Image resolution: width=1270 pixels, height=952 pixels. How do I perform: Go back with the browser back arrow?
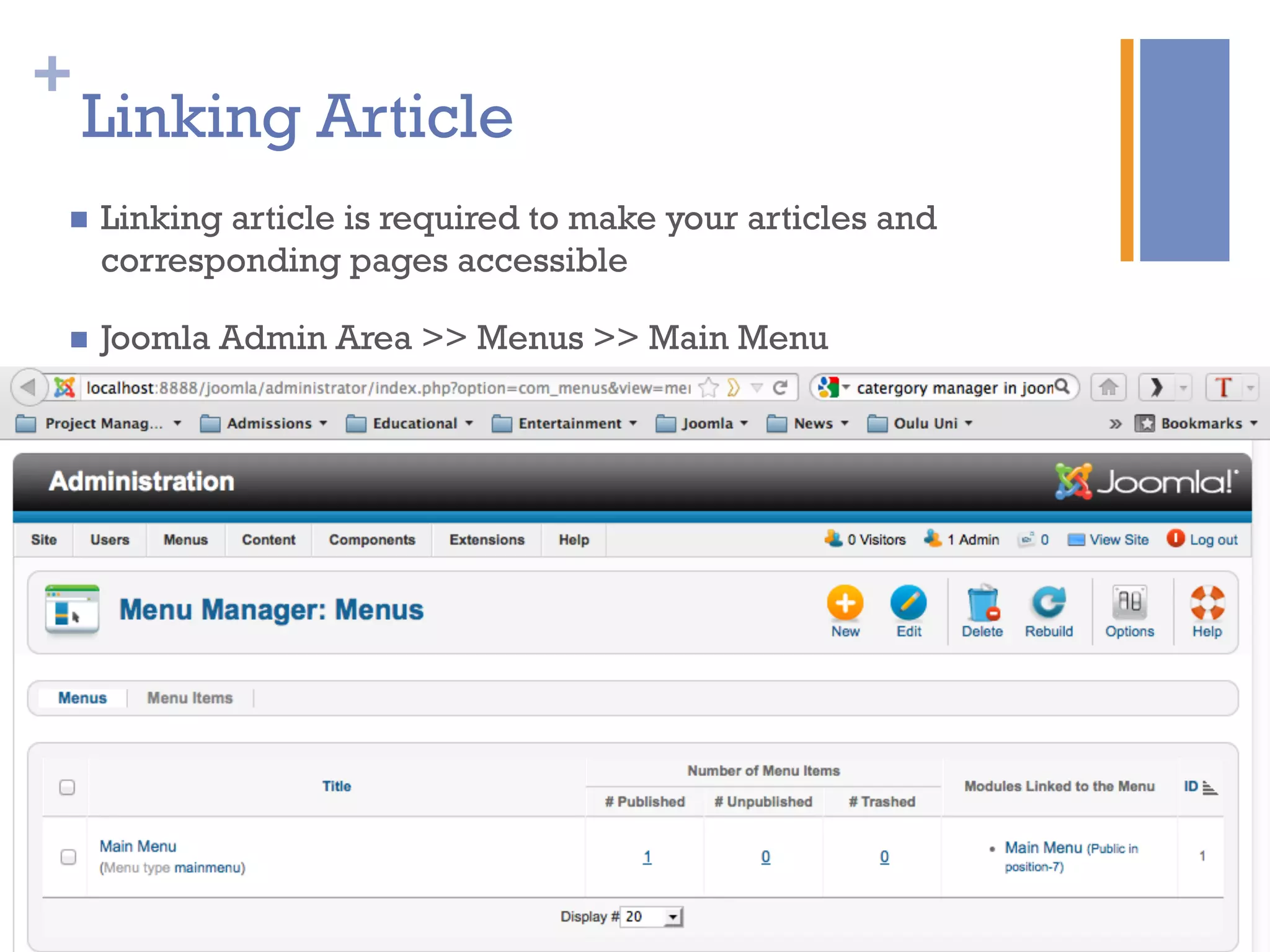tap(28, 388)
